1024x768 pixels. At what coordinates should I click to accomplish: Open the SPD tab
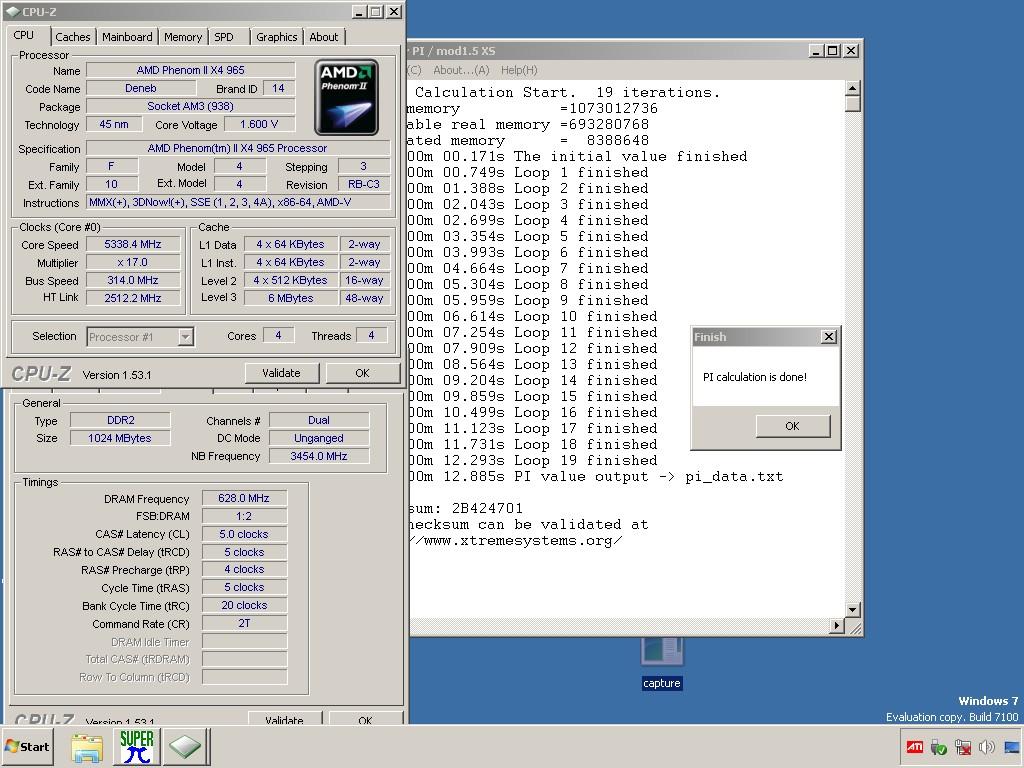224,37
